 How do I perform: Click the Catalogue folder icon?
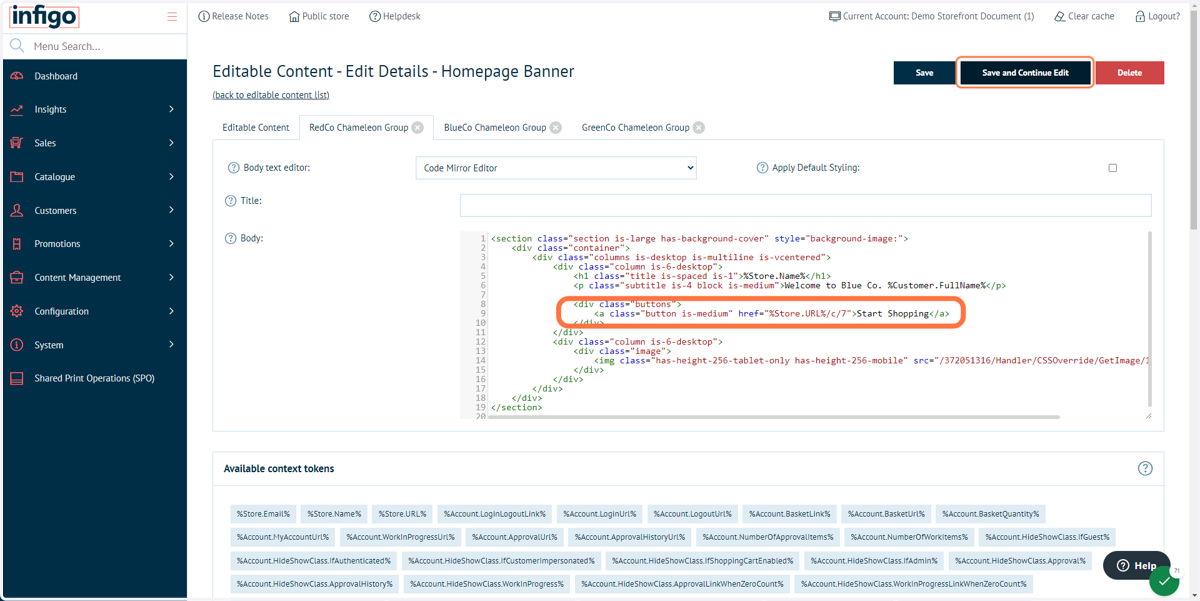(17, 177)
